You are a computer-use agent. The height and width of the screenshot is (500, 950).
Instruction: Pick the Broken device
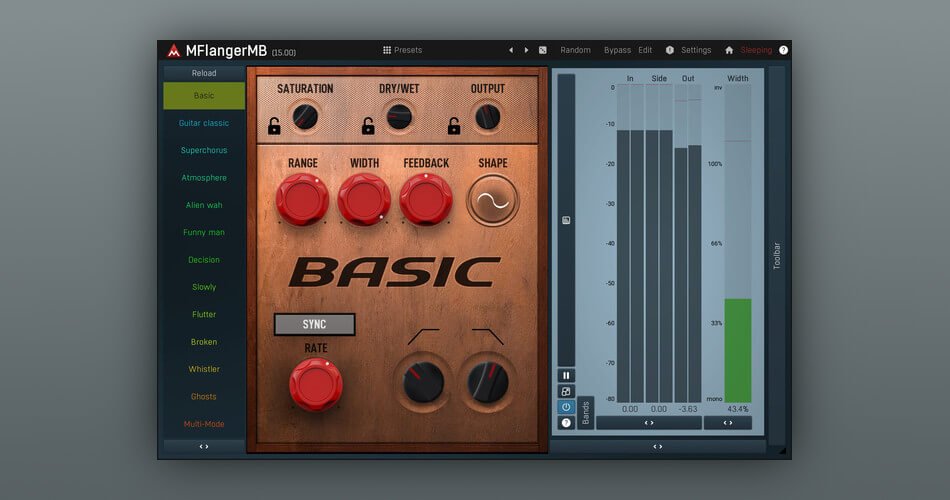204,342
